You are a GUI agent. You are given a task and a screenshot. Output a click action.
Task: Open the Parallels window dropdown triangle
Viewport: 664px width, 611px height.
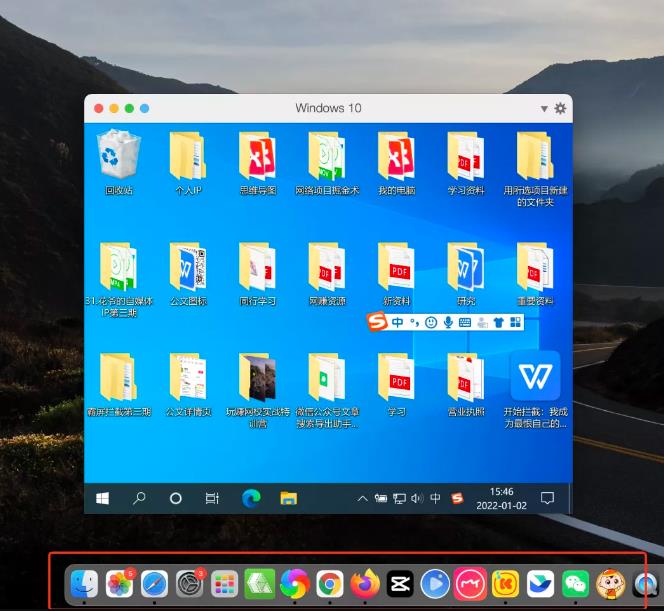click(544, 109)
